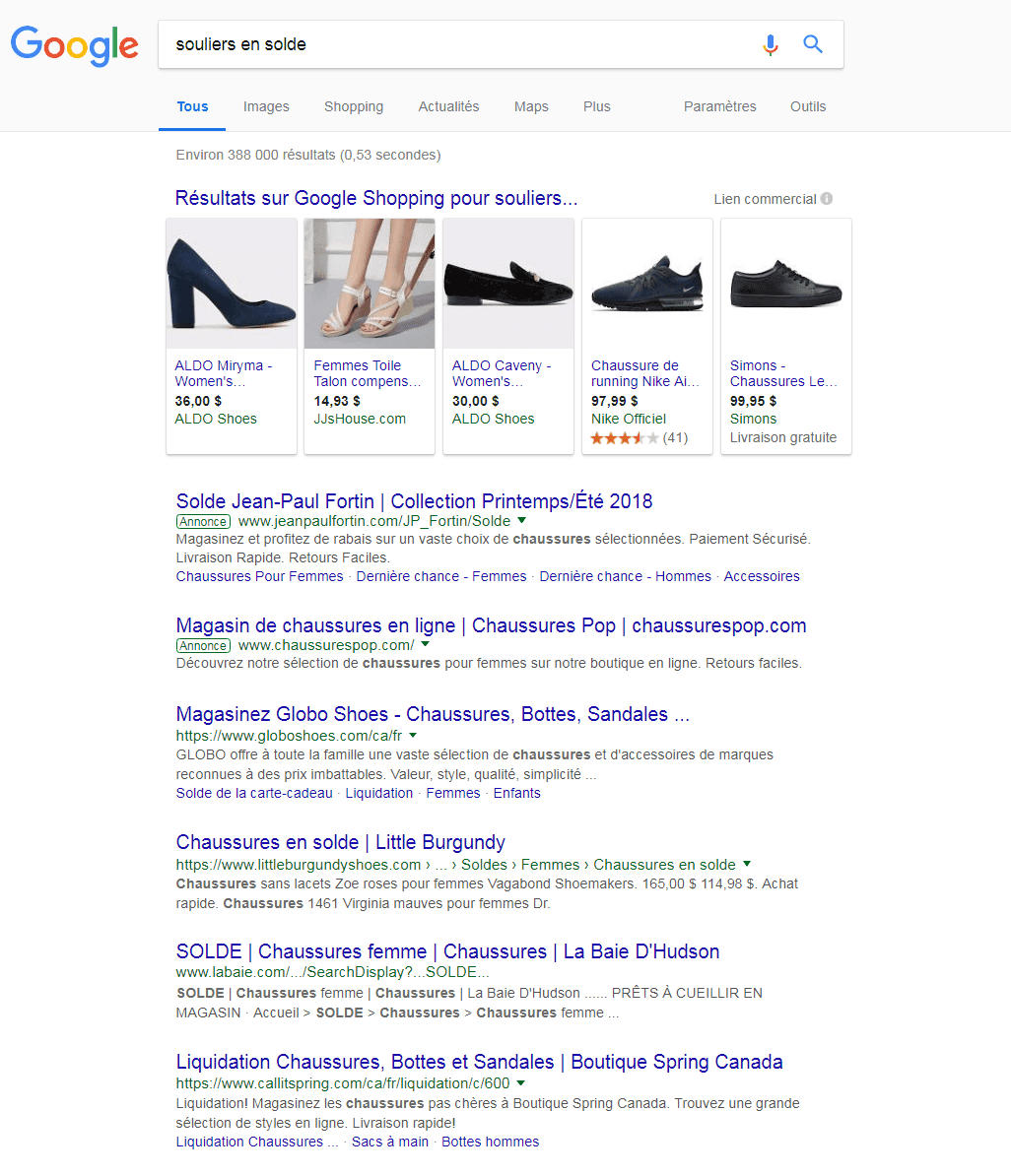This screenshot has height=1176, width=1011.
Task: Open Liquidation Chaussures ... sitelink
Action: [256, 1142]
